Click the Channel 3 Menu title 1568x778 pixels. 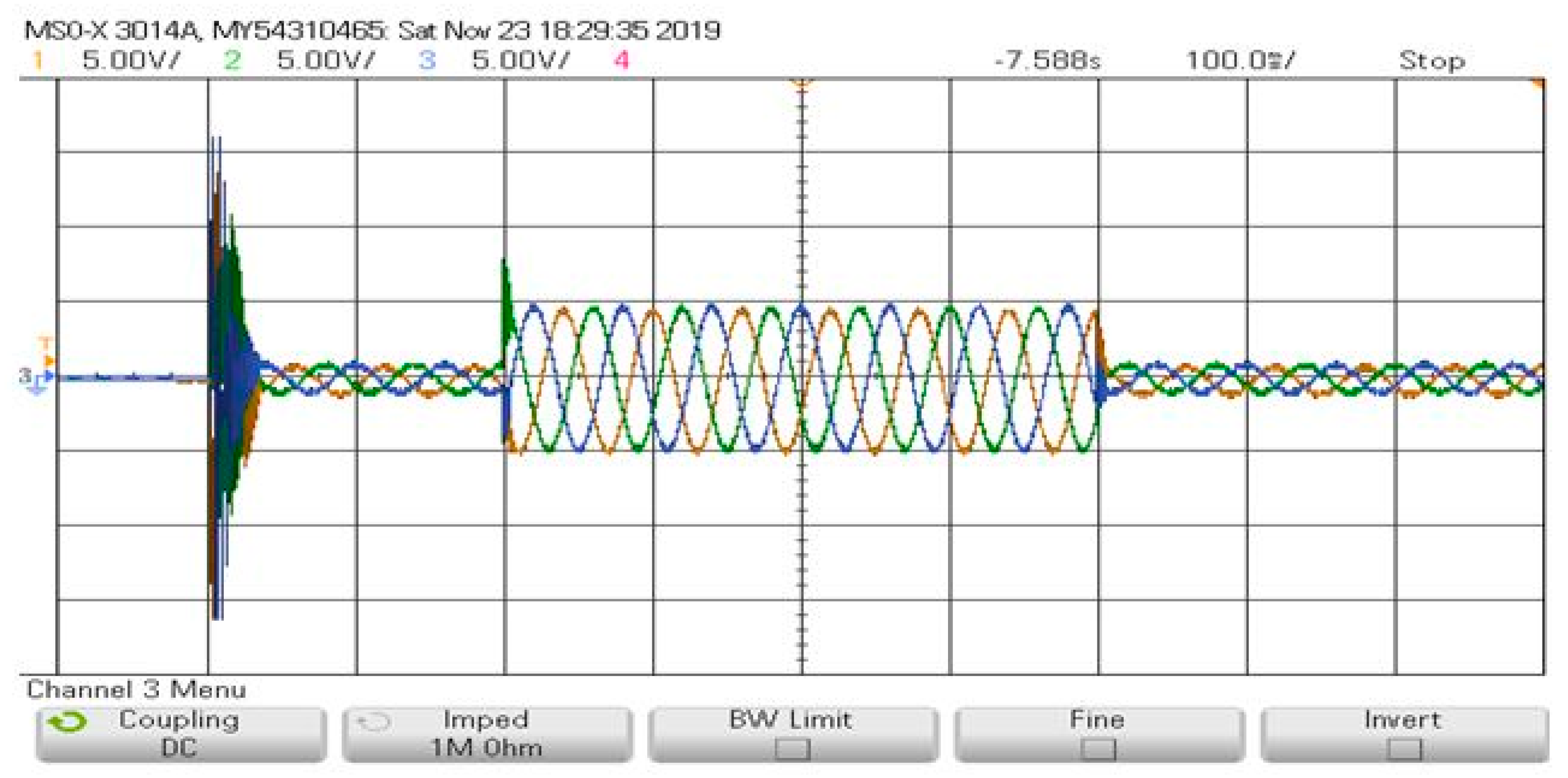tap(136, 690)
